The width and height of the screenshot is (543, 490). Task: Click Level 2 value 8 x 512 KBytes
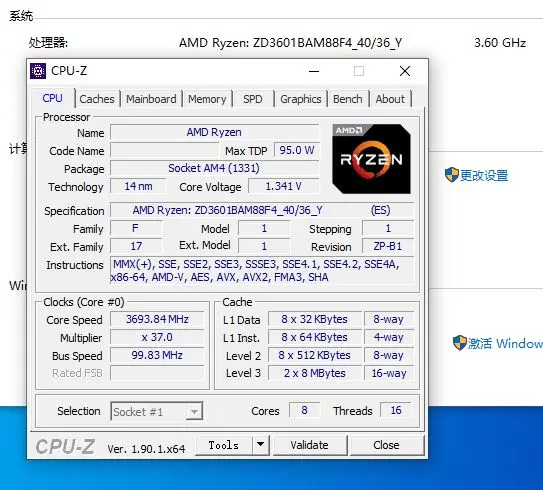pos(314,355)
